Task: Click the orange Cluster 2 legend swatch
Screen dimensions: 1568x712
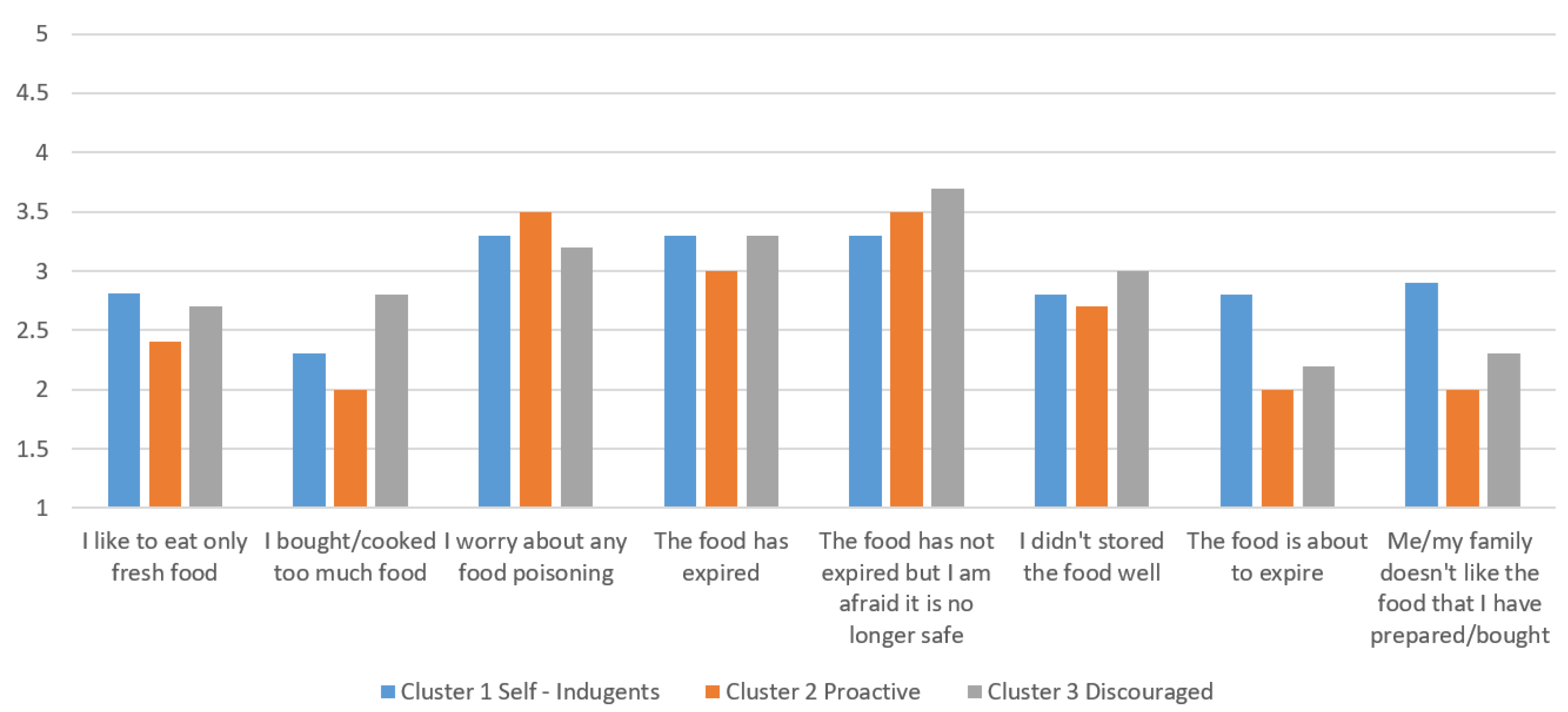Action: pos(712,692)
